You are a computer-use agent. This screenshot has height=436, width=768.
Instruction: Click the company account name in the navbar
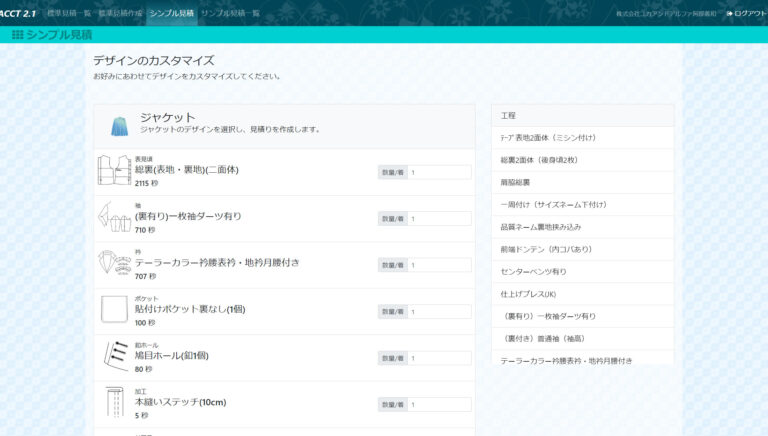[x=666, y=14]
